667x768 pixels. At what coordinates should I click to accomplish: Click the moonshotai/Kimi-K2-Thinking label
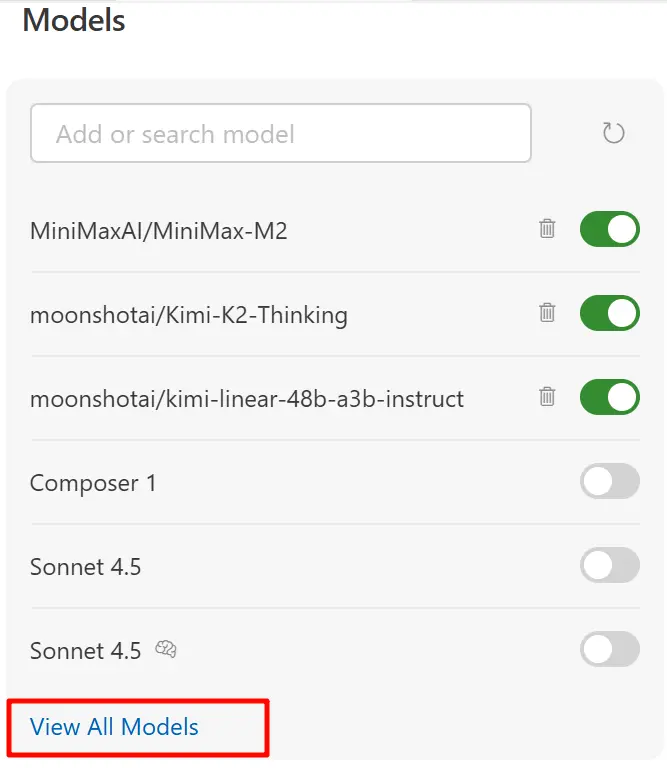[x=188, y=315]
